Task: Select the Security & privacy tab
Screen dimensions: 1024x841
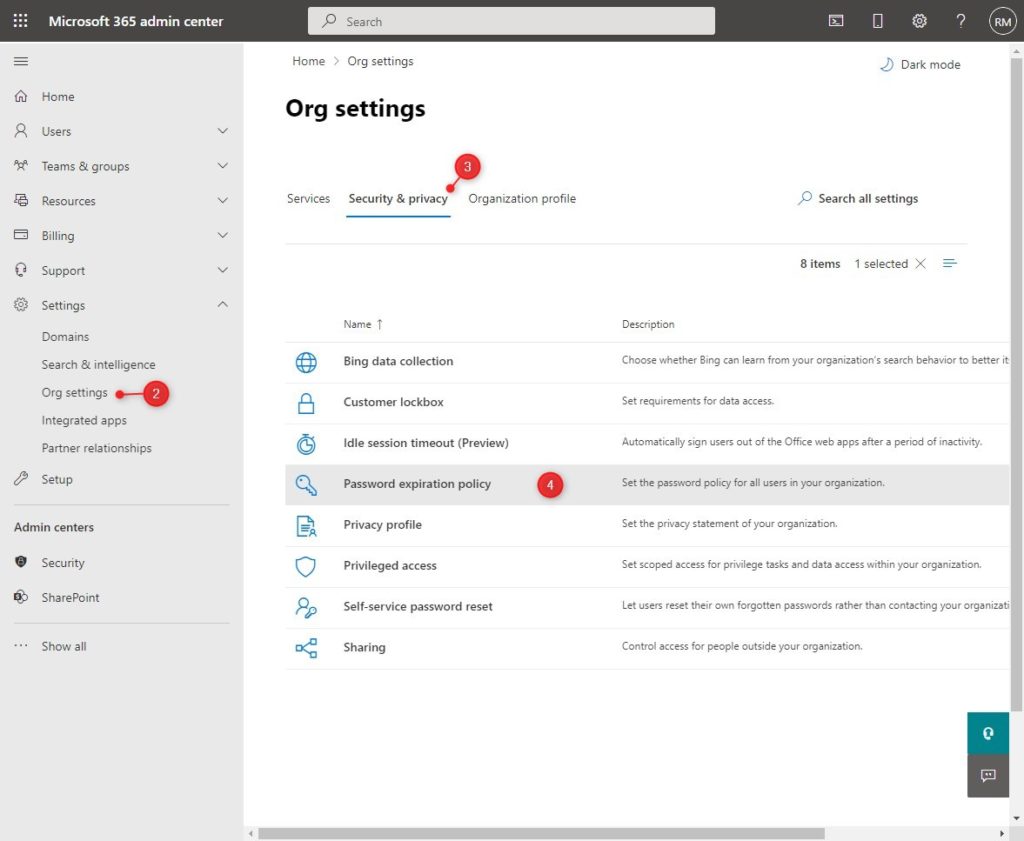Action: click(x=398, y=198)
